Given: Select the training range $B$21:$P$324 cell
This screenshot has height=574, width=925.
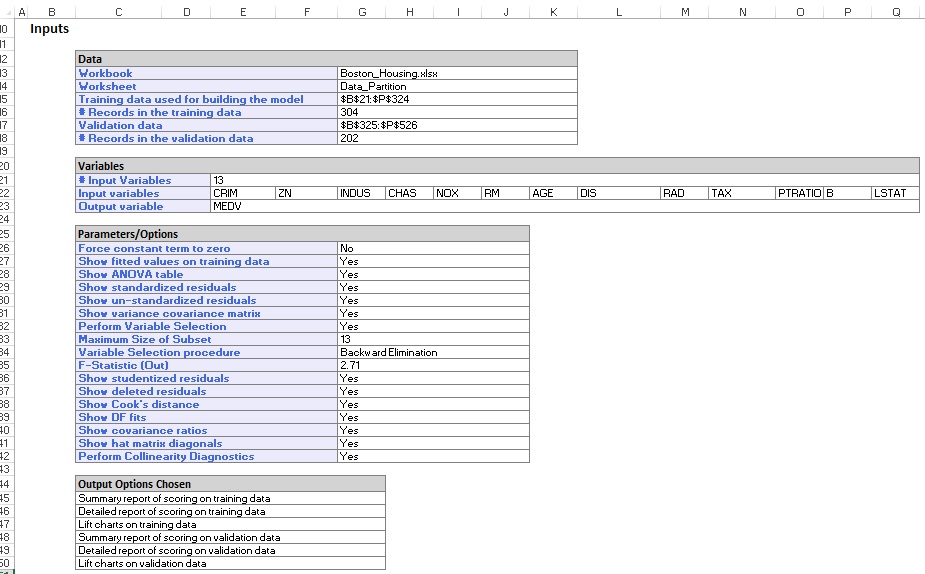Looking at the screenshot, I should tap(457, 99).
